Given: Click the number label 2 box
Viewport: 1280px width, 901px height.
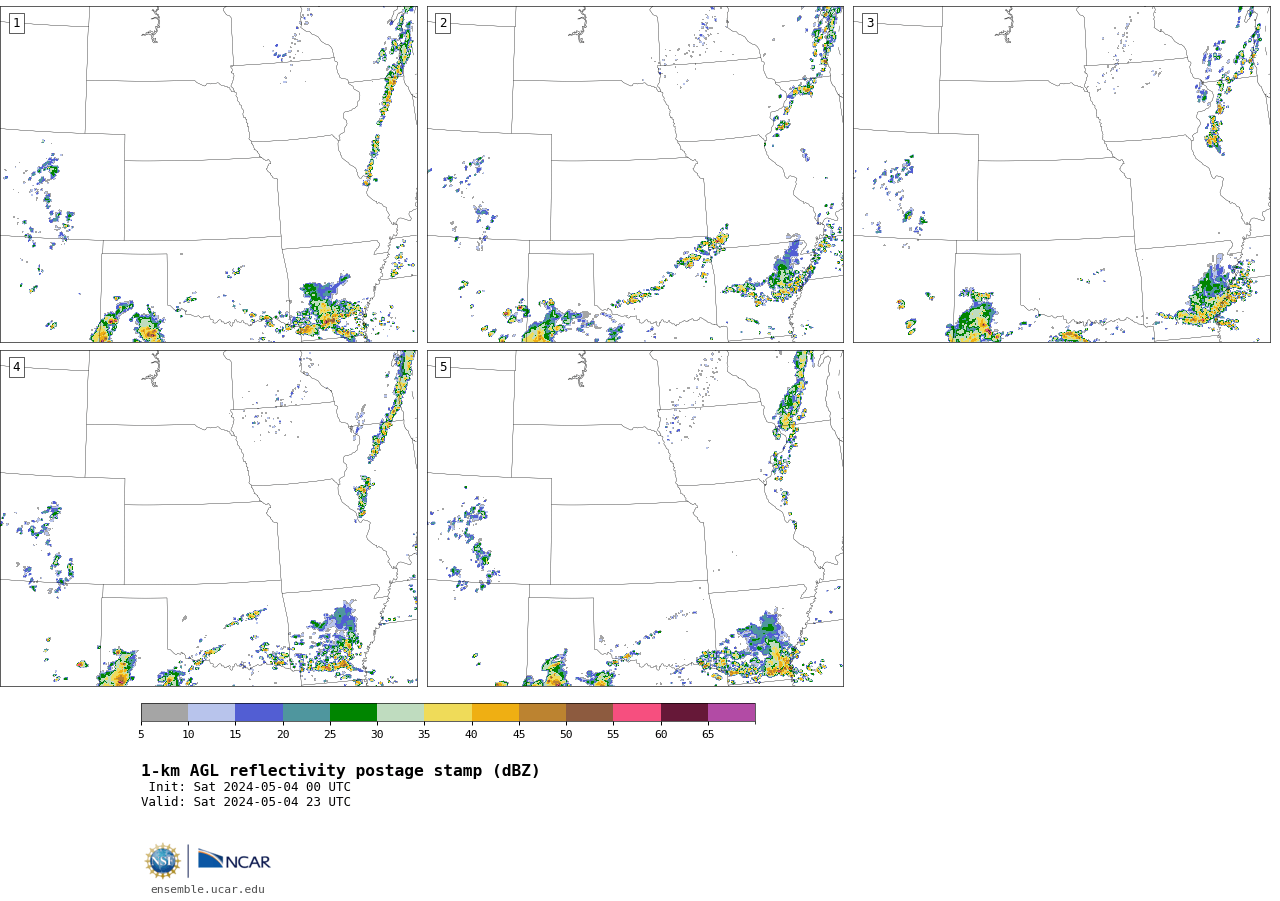Looking at the screenshot, I should point(443,23).
